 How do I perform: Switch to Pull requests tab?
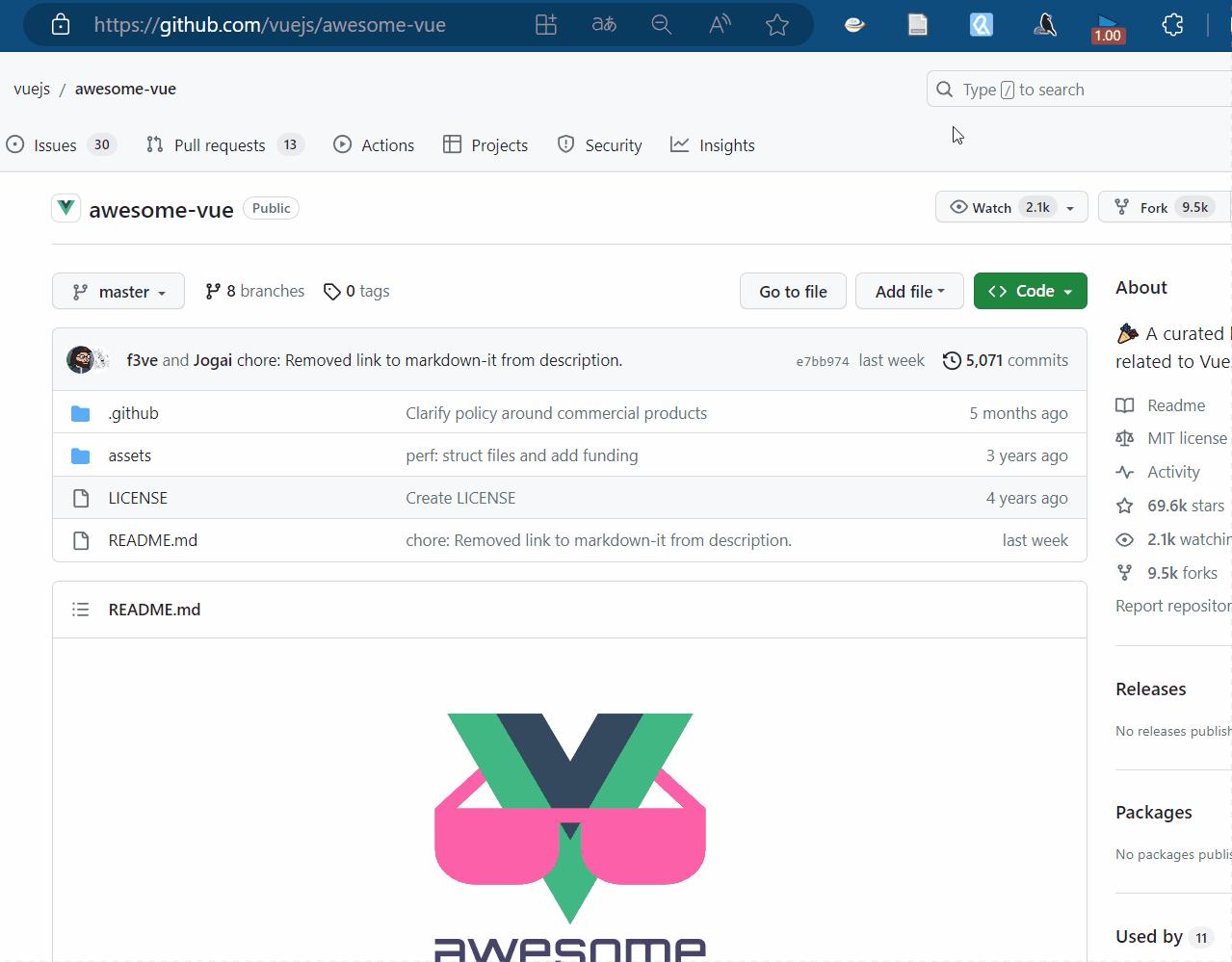click(x=224, y=144)
